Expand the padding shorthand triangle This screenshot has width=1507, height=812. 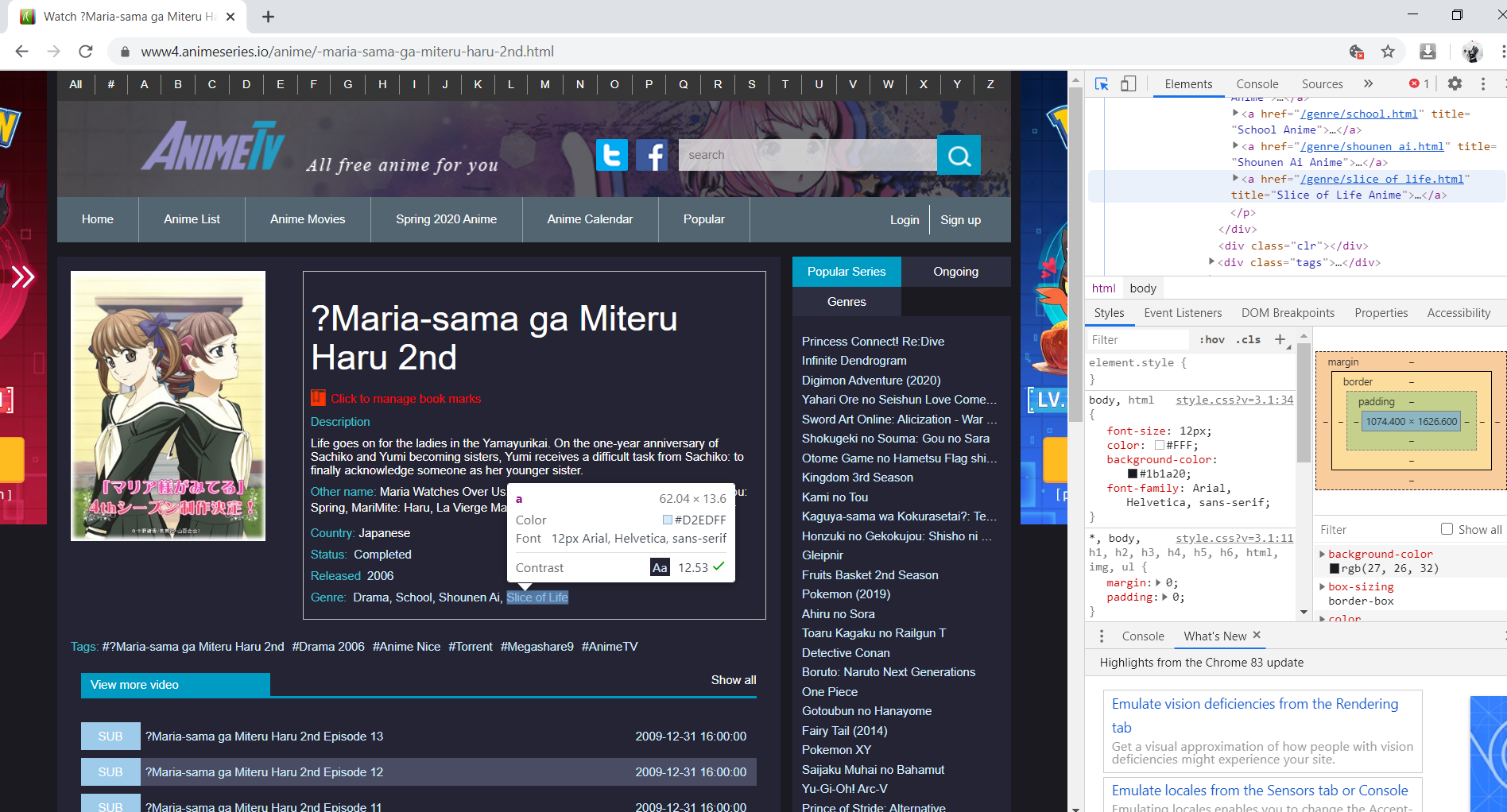pyautogui.click(x=1165, y=597)
